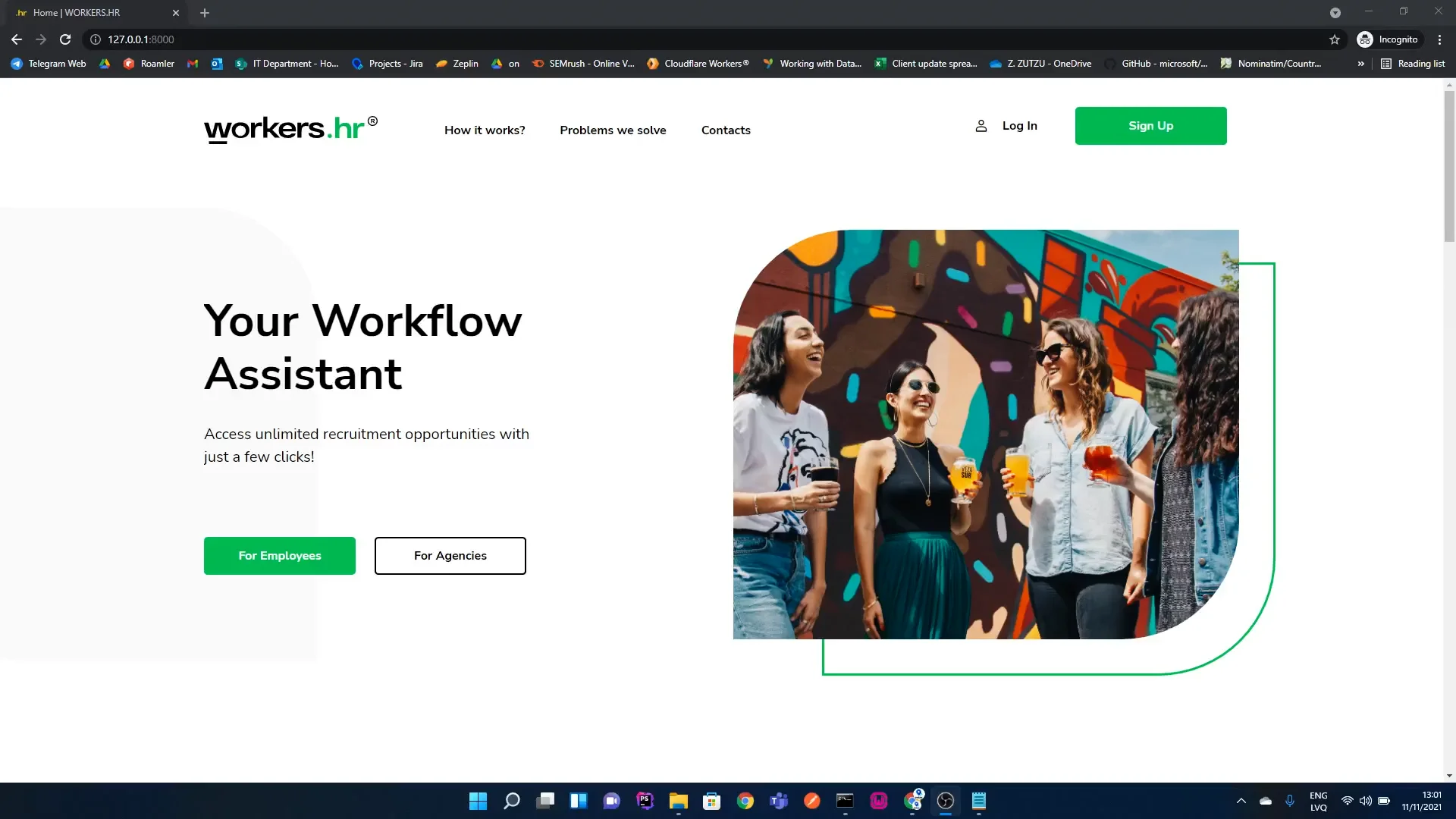
Task: Open the Contacts nav link
Action: 726,130
